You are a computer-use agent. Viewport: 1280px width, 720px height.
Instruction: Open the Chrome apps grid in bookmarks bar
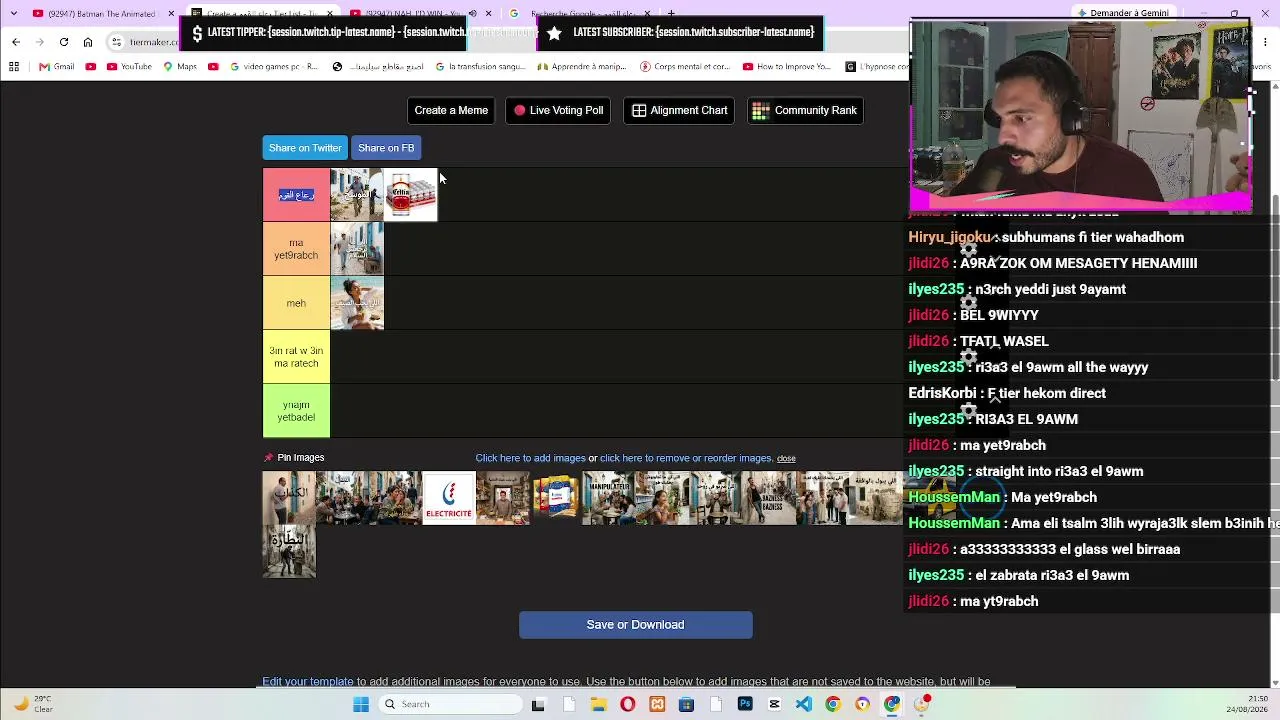[x=14, y=67]
